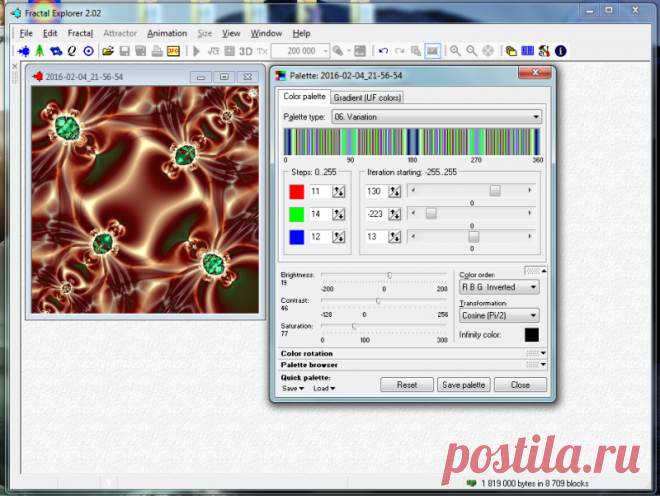Click the black Infinity color swatch
Image resolution: width=660 pixels, height=496 pixels.
click(x=531, y=335)
